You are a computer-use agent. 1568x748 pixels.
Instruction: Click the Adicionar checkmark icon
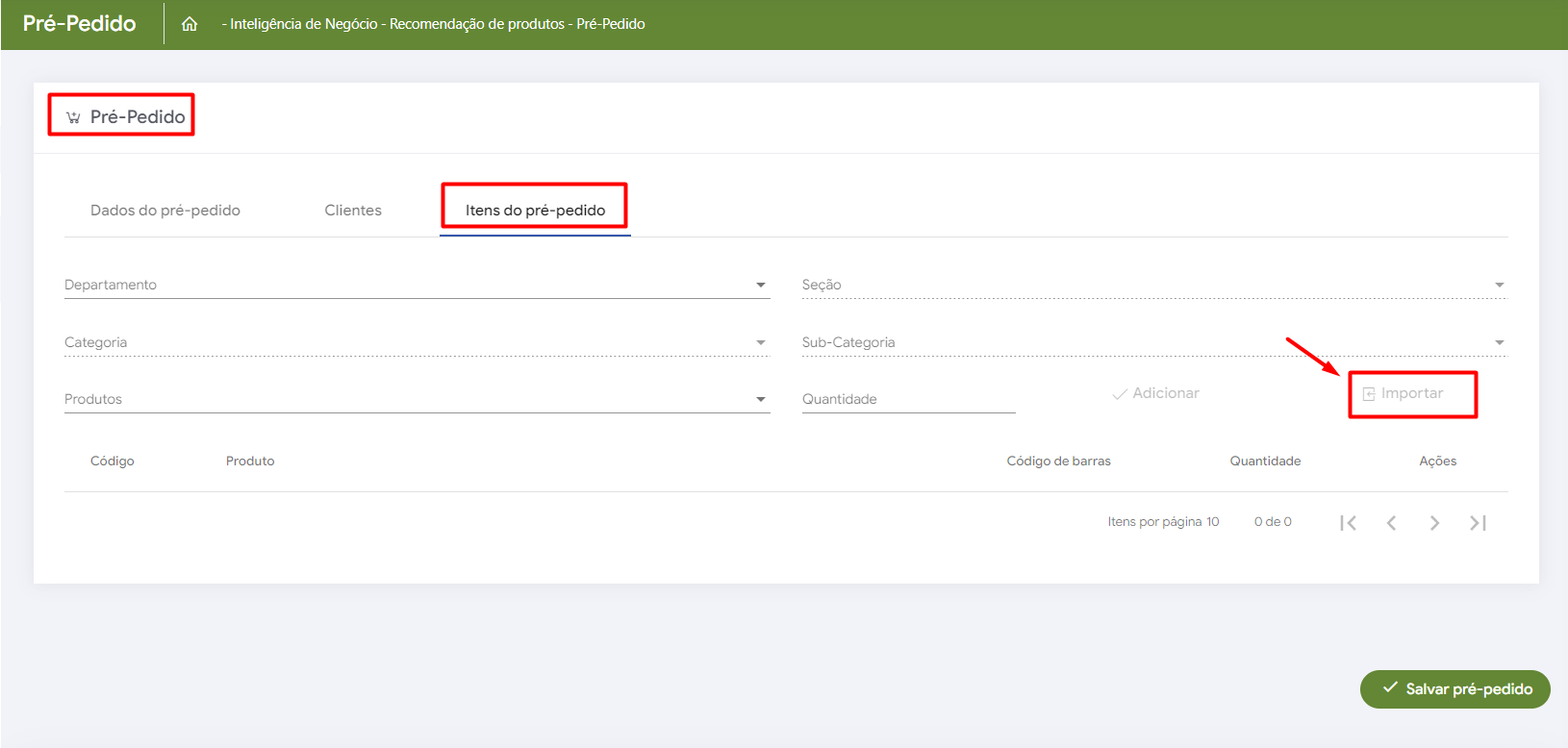pyautogui.click(x=1120, y=394)
